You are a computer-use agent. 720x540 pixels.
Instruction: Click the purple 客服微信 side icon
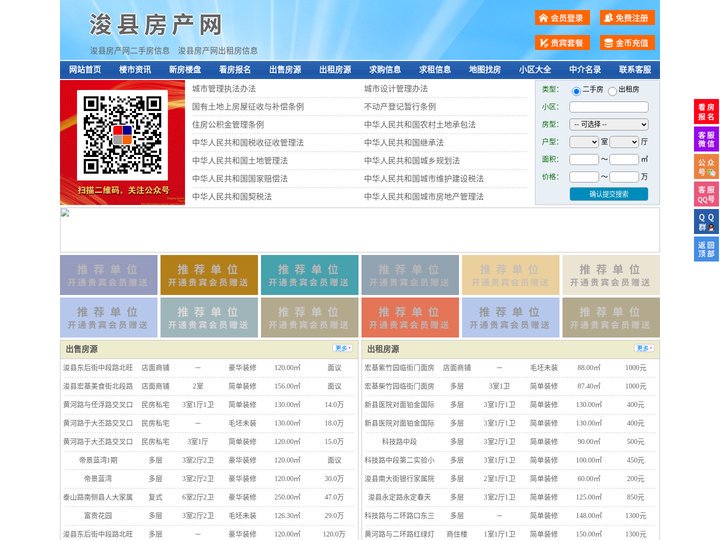[x=706, y=139]
